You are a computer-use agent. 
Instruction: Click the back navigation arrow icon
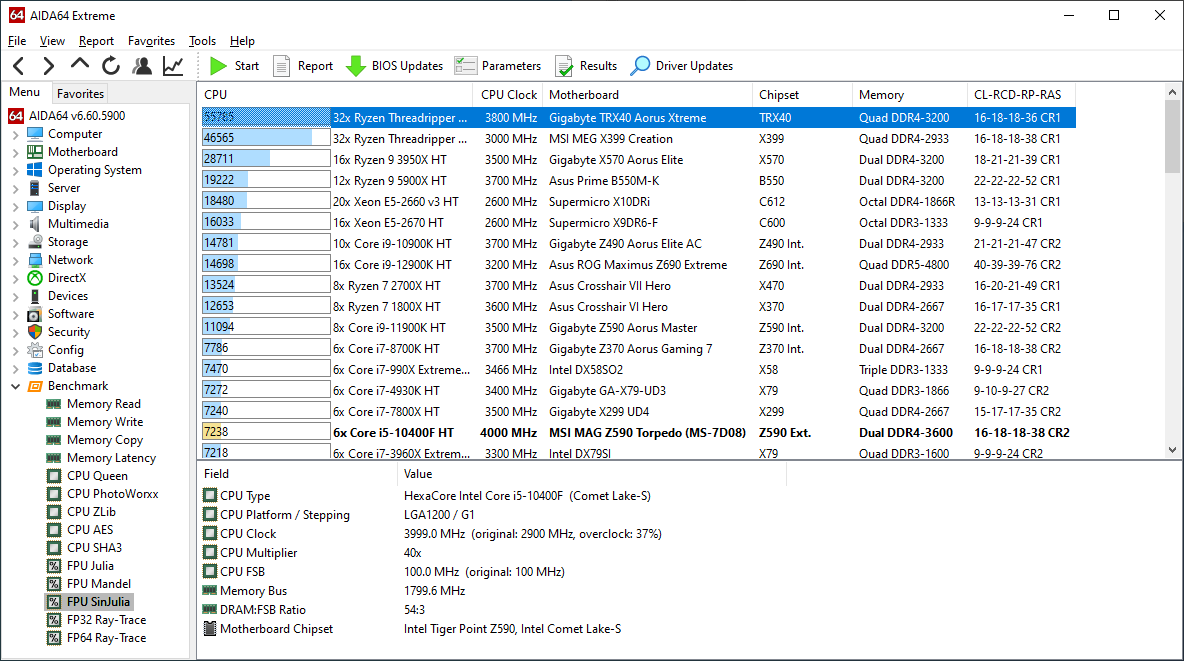pos(18,66)
